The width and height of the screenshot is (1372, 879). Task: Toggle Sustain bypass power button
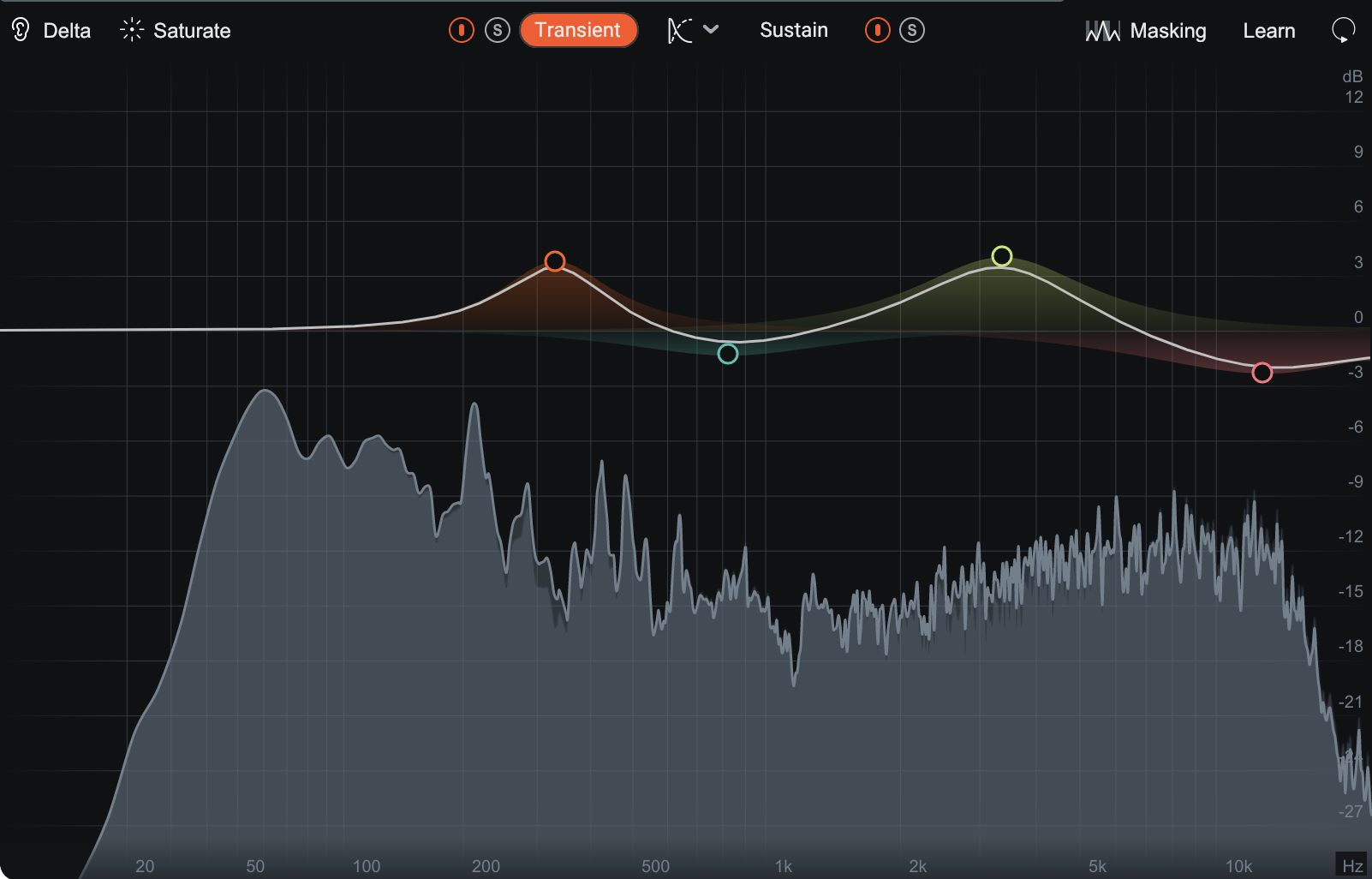click(878, 30)
